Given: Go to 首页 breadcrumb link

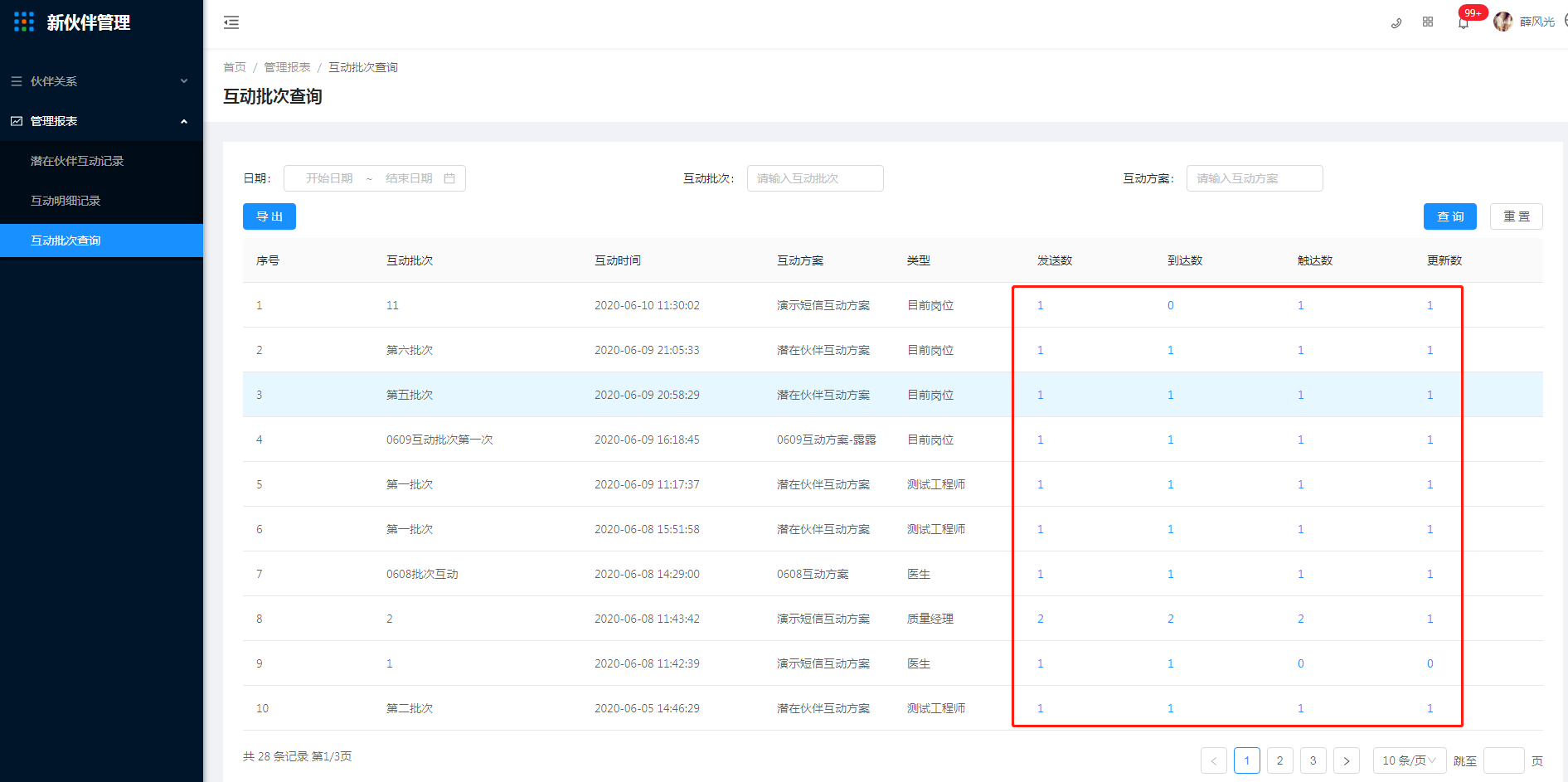Looking at the screenshot, I should point(235,67).
